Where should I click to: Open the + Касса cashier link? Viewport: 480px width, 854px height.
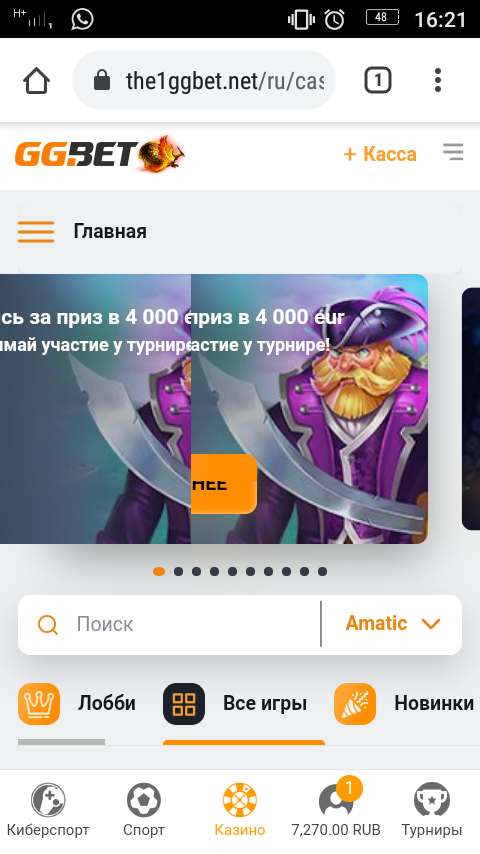click(x=380, y=154)
